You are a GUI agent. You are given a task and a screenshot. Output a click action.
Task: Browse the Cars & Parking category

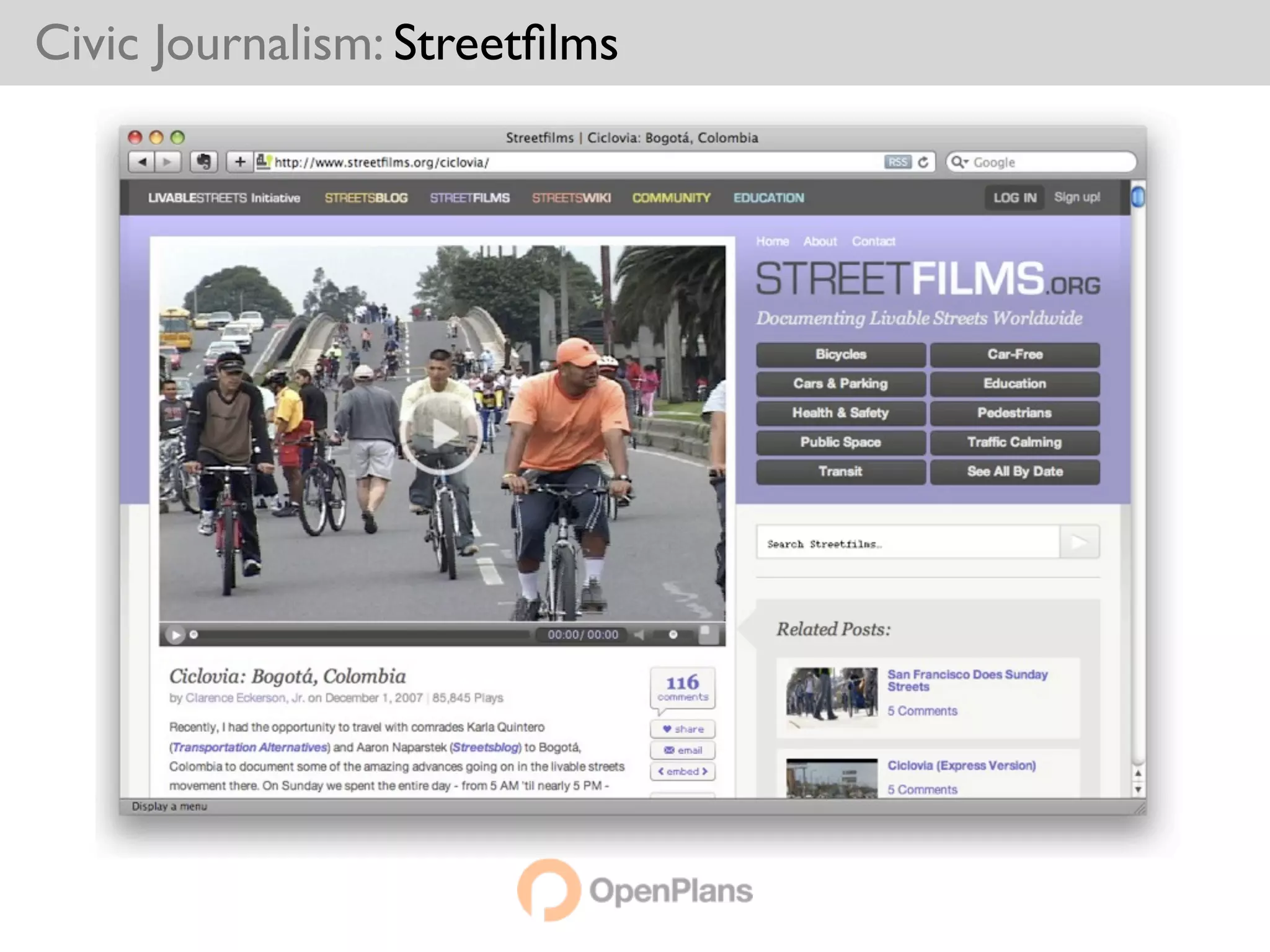pos(841,384)
